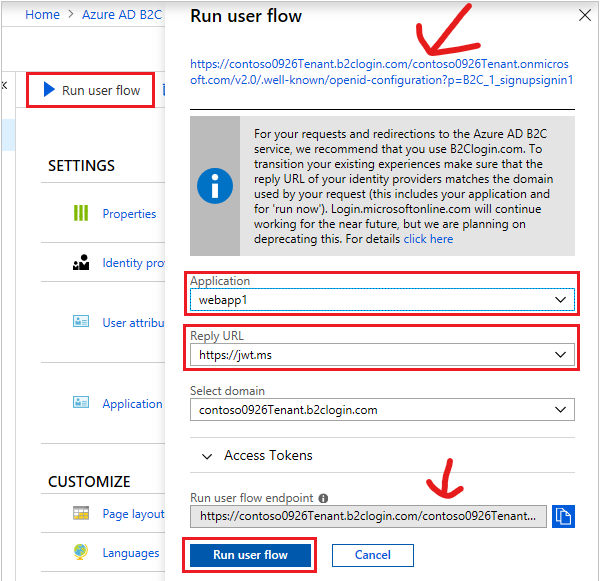Collapse the sidebar with the chevron

click(x=5, y=85)
